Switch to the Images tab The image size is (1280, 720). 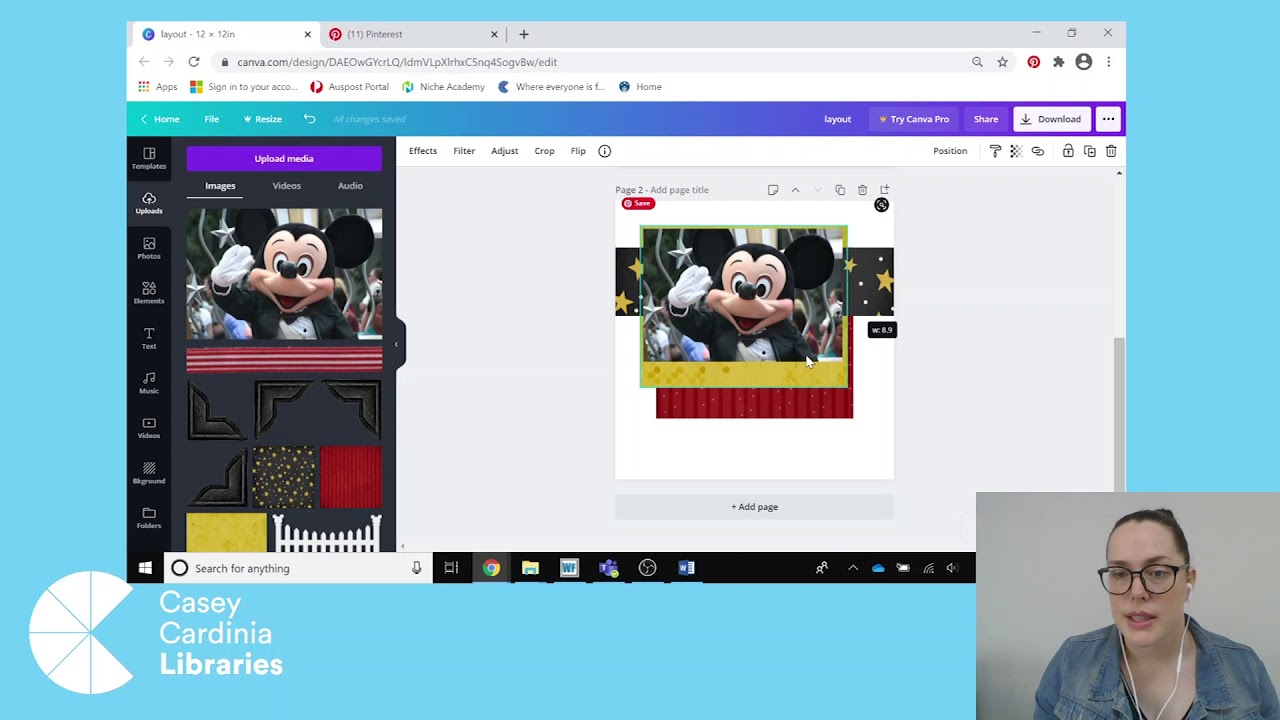[220, 186]
